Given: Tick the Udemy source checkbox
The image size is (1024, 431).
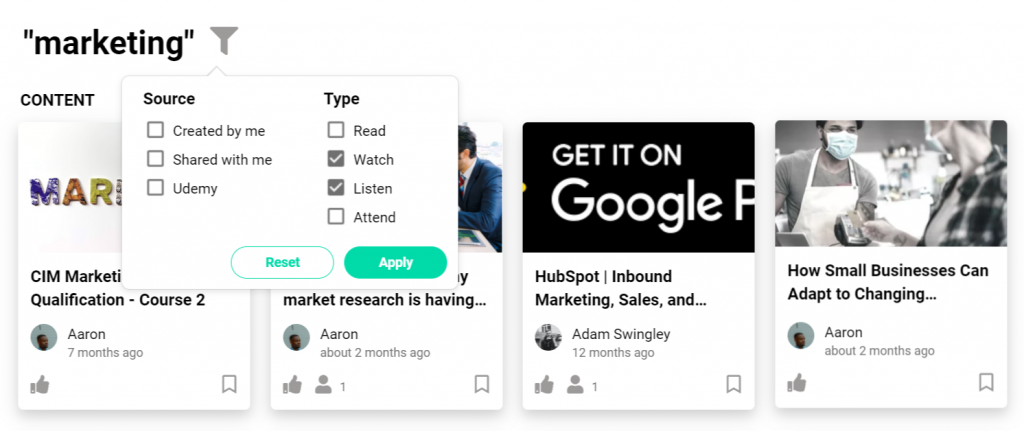Looking at the screenshot, I should point(155,188).
